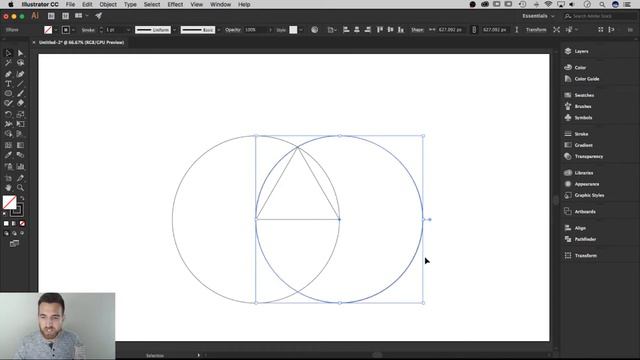Select the Width tool
Image resolution: width=640 pixels, height=360 pixels.
point(8,124)
